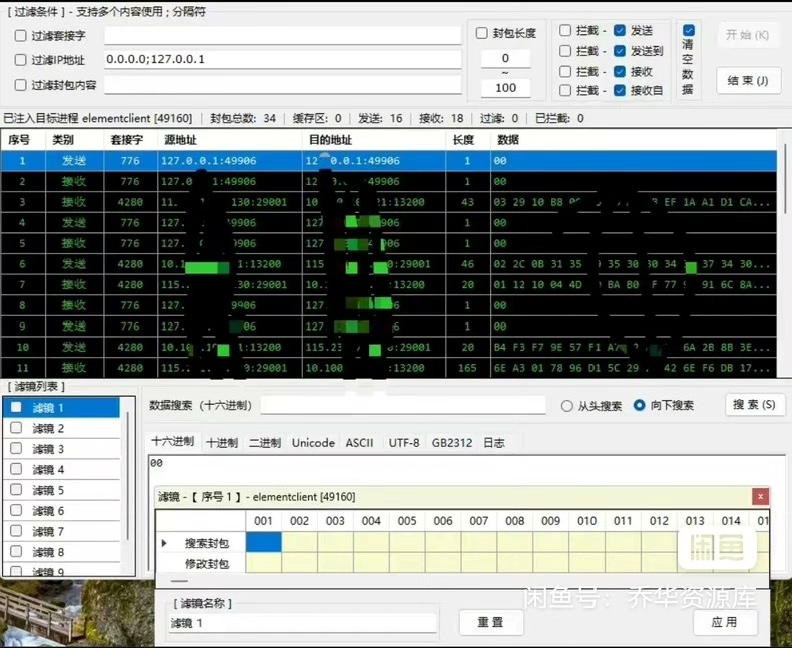Image resolution: width=792 pixels, height=648 pixels.
Task: Click the 重置 button
Action: pyautogui.click(x=490, y=622)
